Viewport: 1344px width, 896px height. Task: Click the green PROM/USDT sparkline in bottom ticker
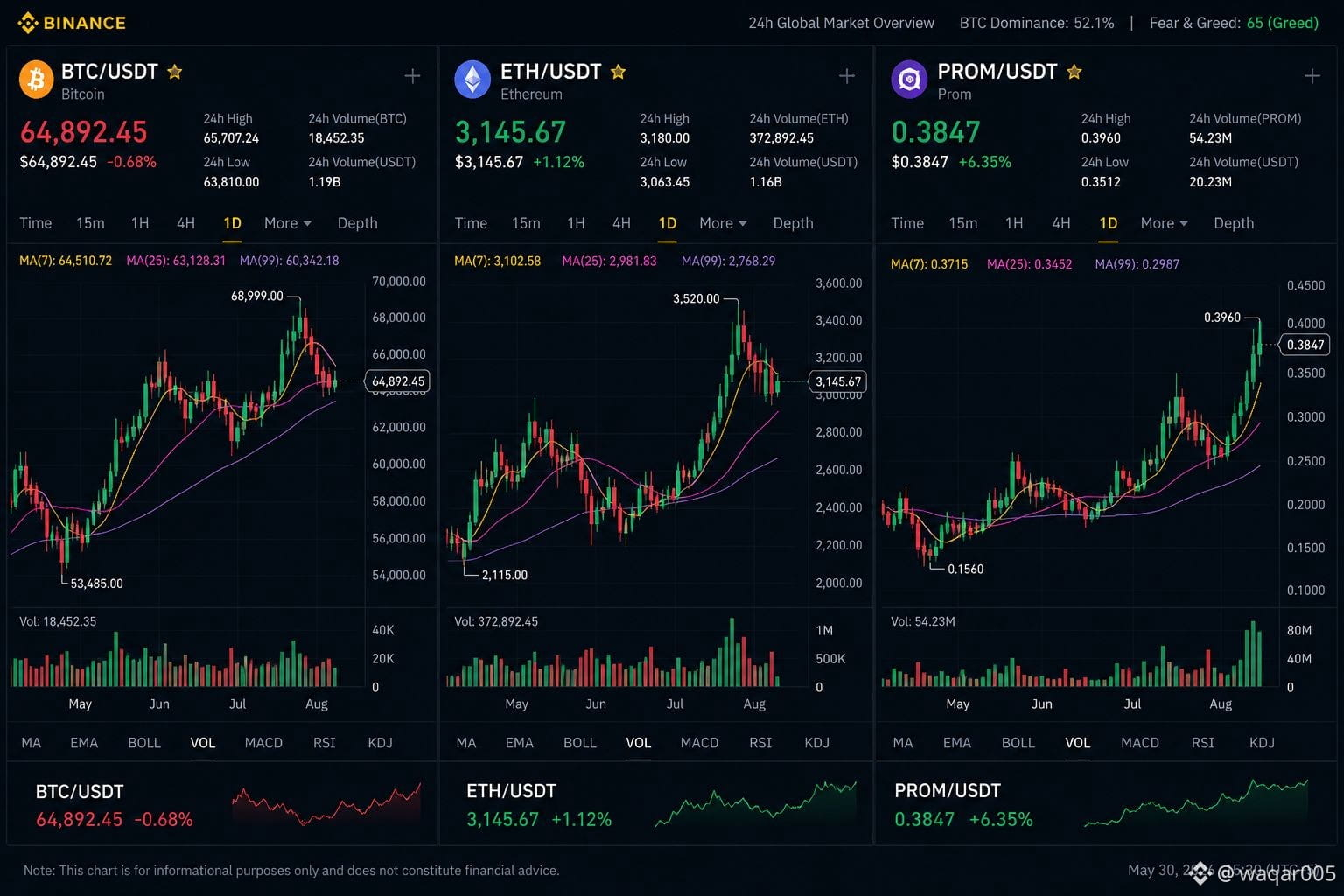[x=1196, y=802]
